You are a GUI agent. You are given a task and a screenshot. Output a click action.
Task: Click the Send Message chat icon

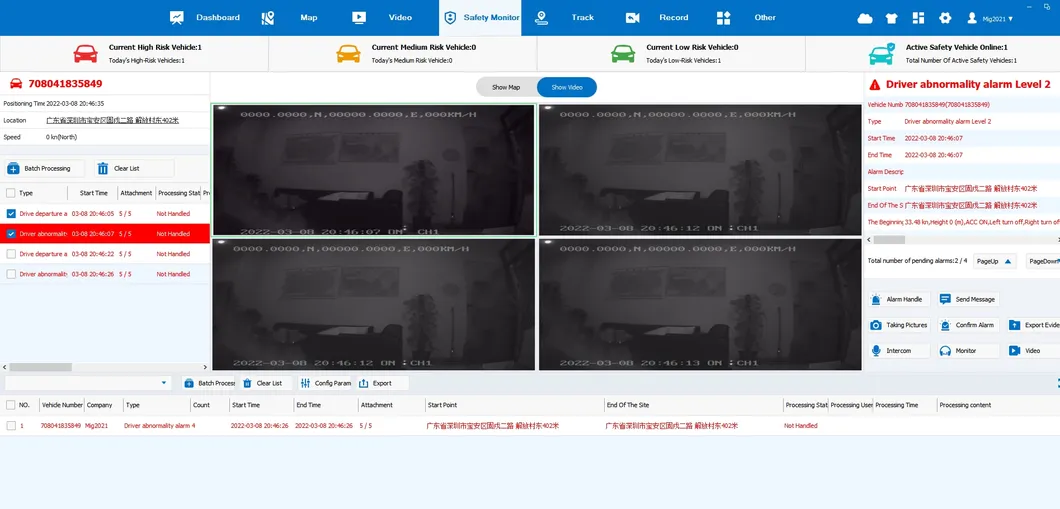pyautogui.click(x=945, y=299)
